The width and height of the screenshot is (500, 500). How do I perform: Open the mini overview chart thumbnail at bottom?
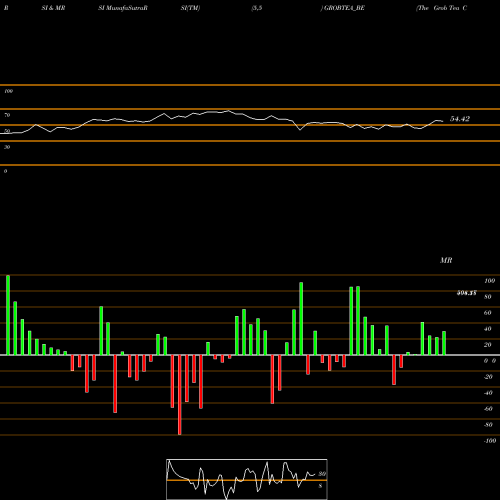(x=247, y=479)
